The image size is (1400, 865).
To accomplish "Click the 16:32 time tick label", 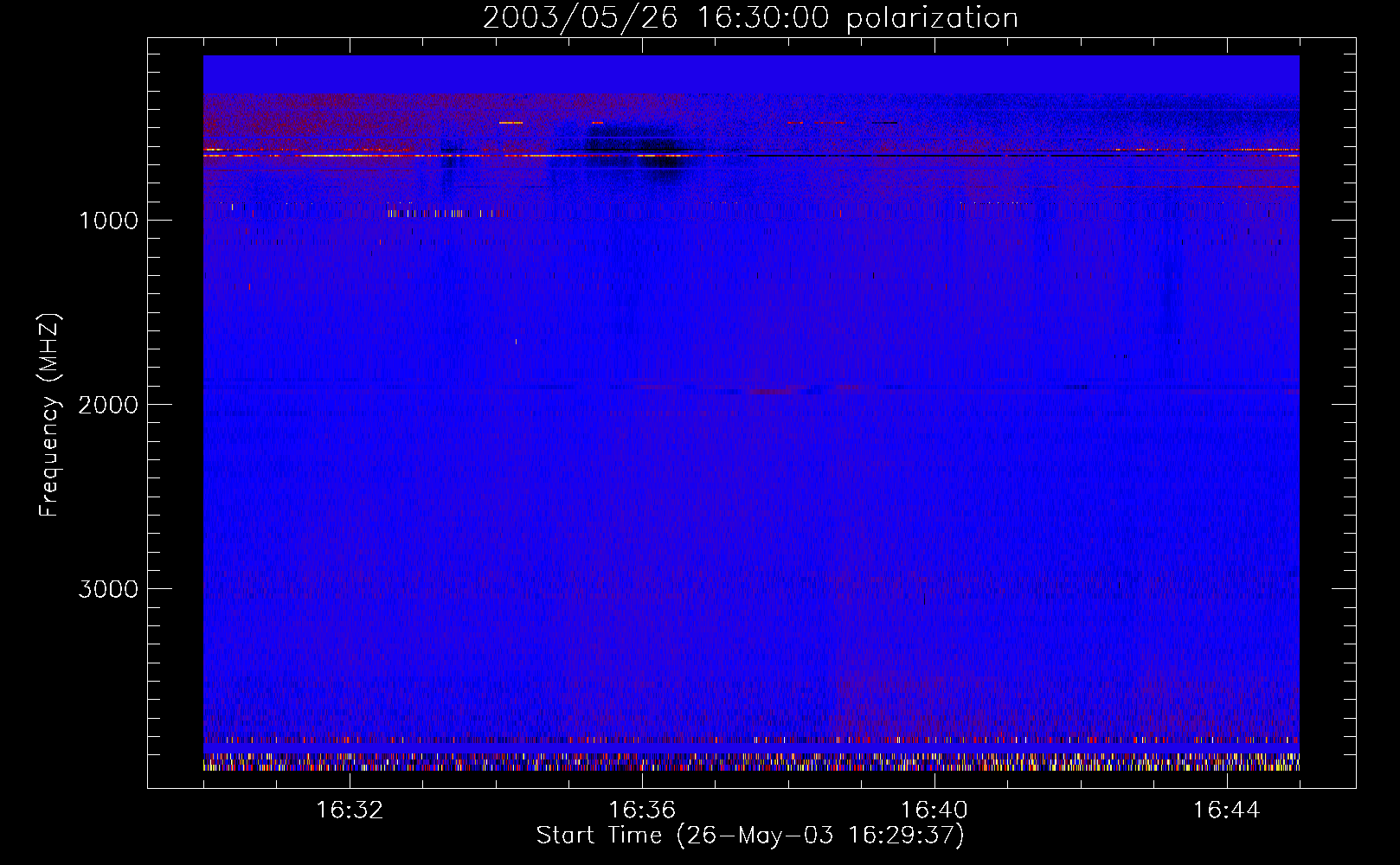I will [x=350, y=811].
